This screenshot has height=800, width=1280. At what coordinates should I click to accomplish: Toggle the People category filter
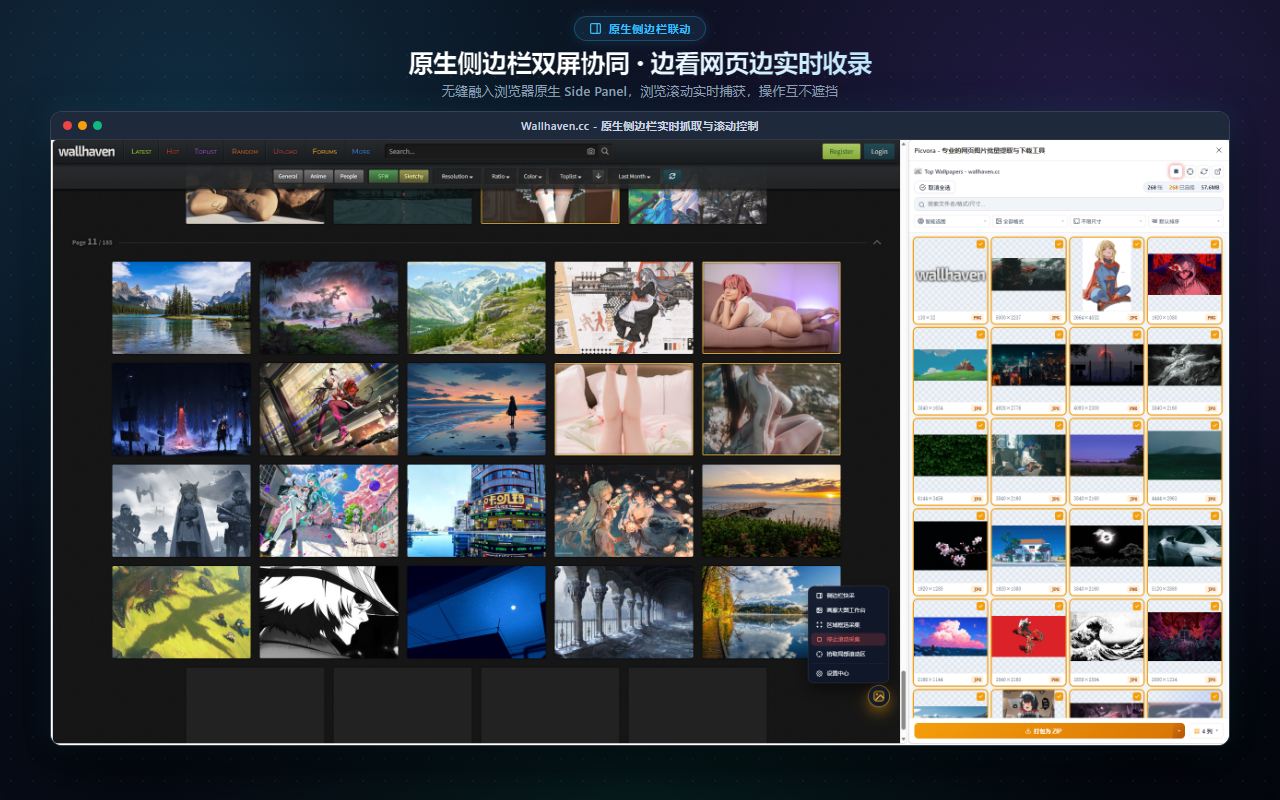point(348,176)
